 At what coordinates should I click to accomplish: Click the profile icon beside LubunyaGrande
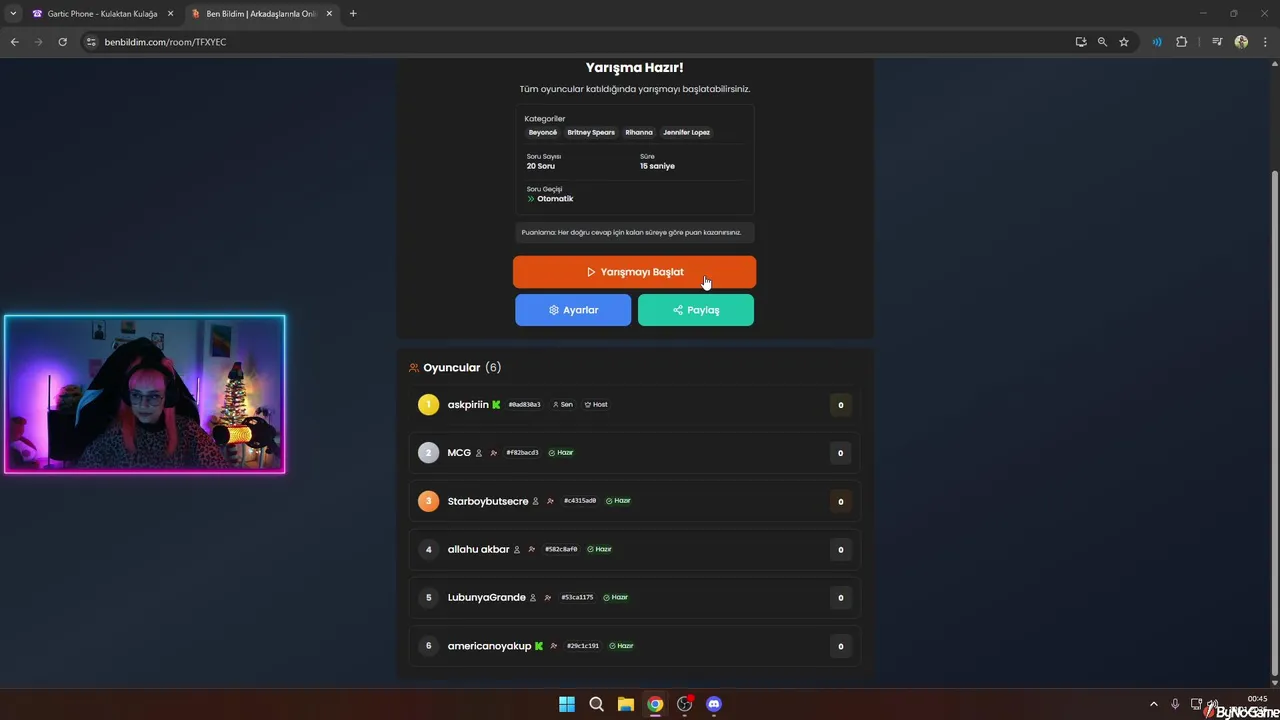pos(533,597)
